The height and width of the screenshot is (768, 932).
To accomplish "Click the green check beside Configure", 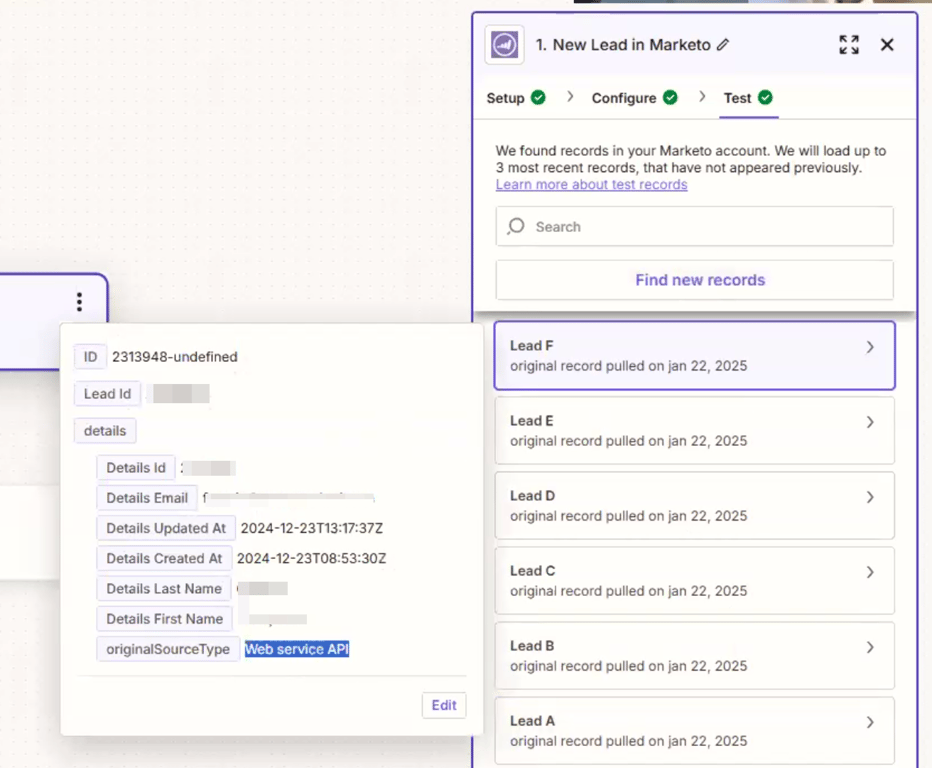I will pos(670,97).
